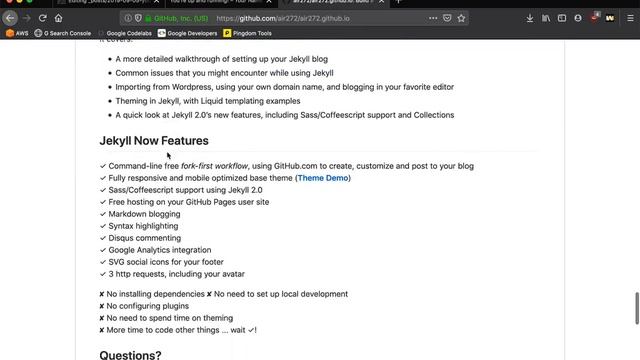This screenshot has width=640, height=360.
Task: Open the Firefox account icon
Action: pos(578,18)
